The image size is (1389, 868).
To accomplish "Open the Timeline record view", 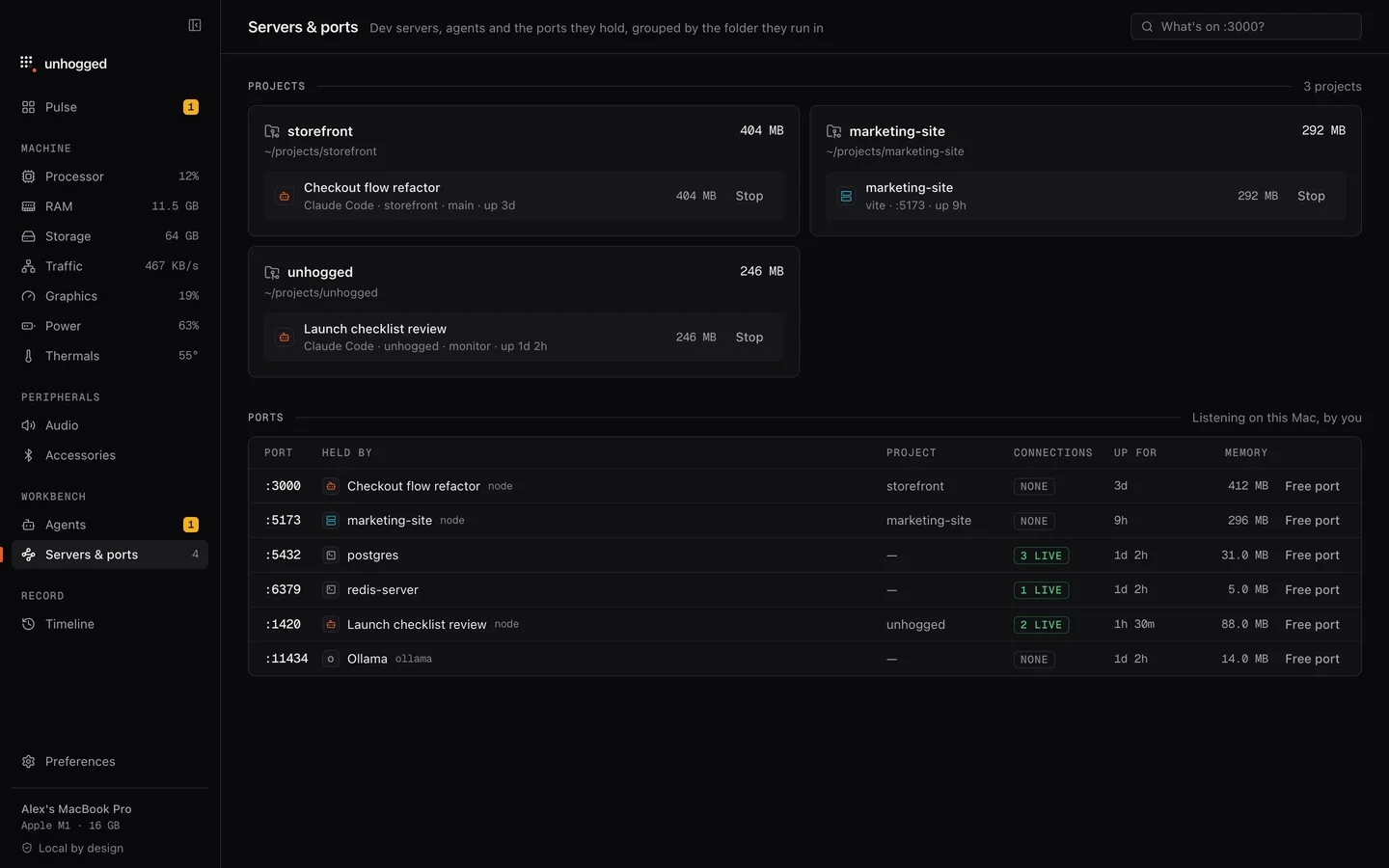I will [110, 624].
